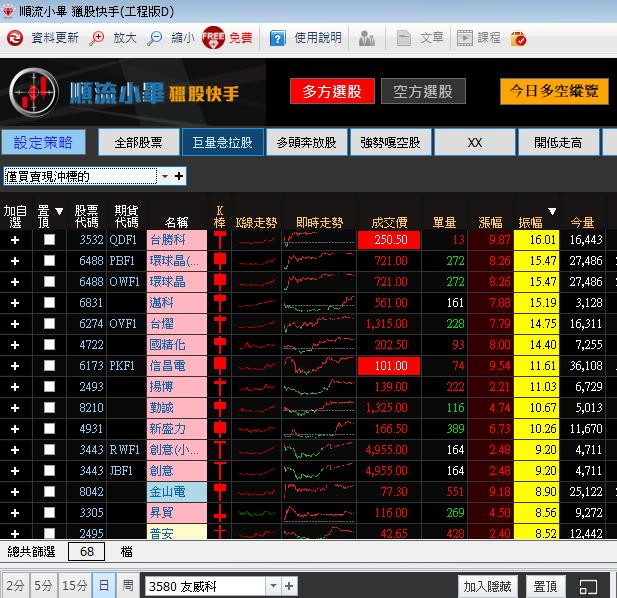Click the 多方選股 red button
617x598 pixels.
pos(332,91)
